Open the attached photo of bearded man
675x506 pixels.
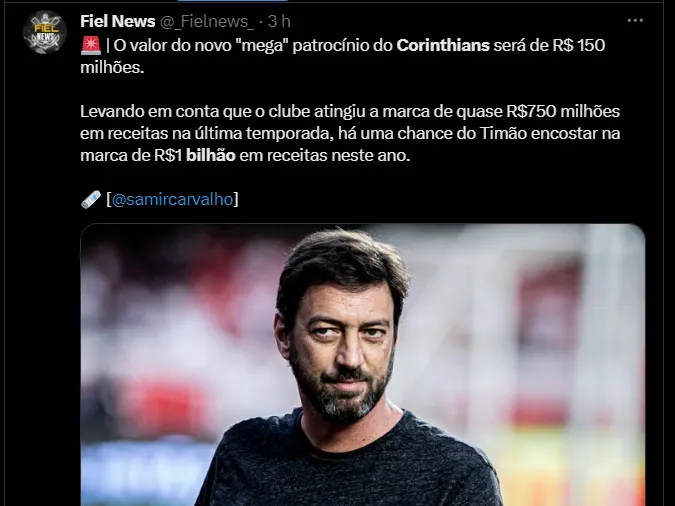point(362,365)
